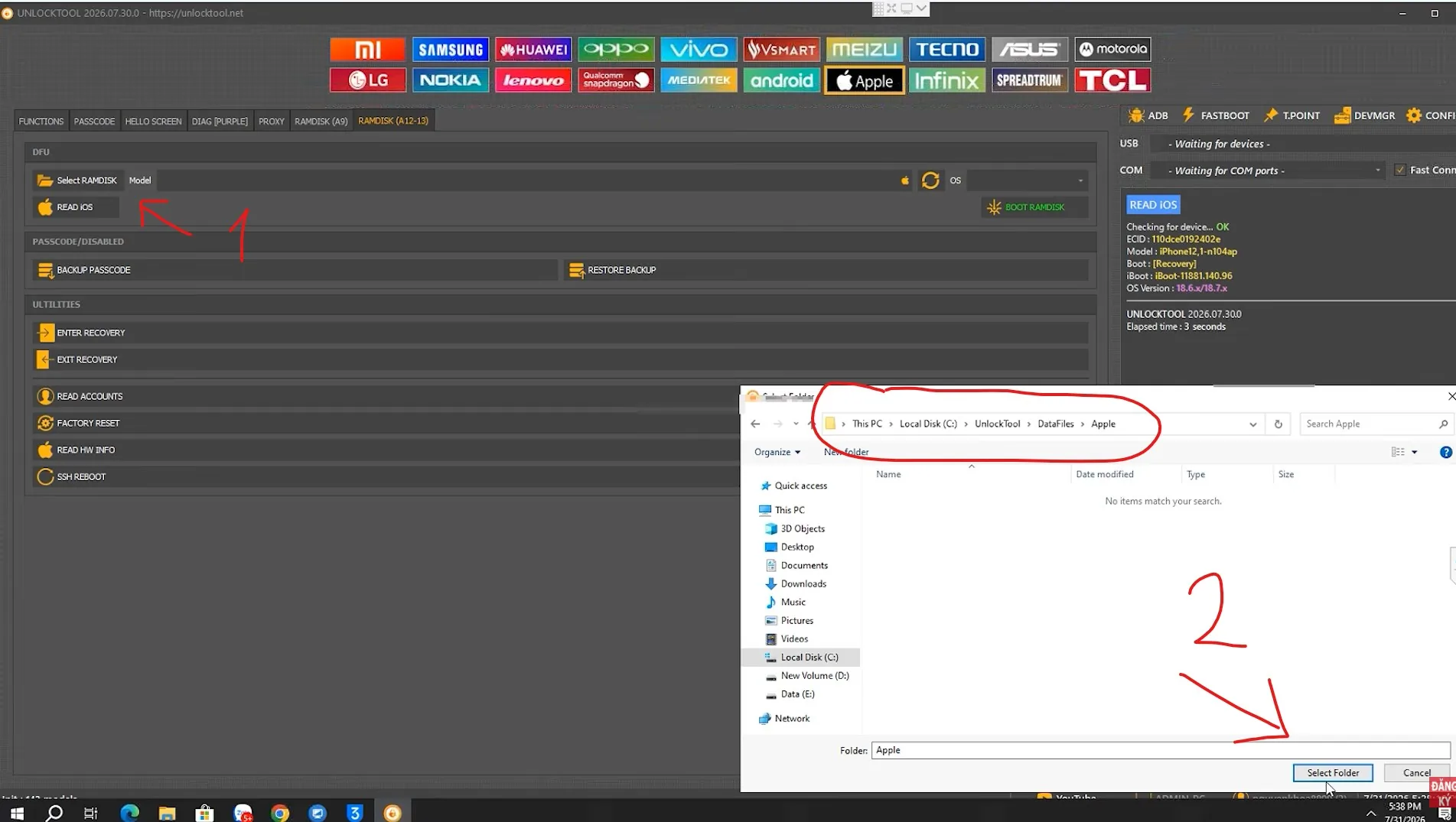Viewport: 1456px width, 822px height.
Task: Click the BOOT RAMDISK button
Action: pos(1034,207)
